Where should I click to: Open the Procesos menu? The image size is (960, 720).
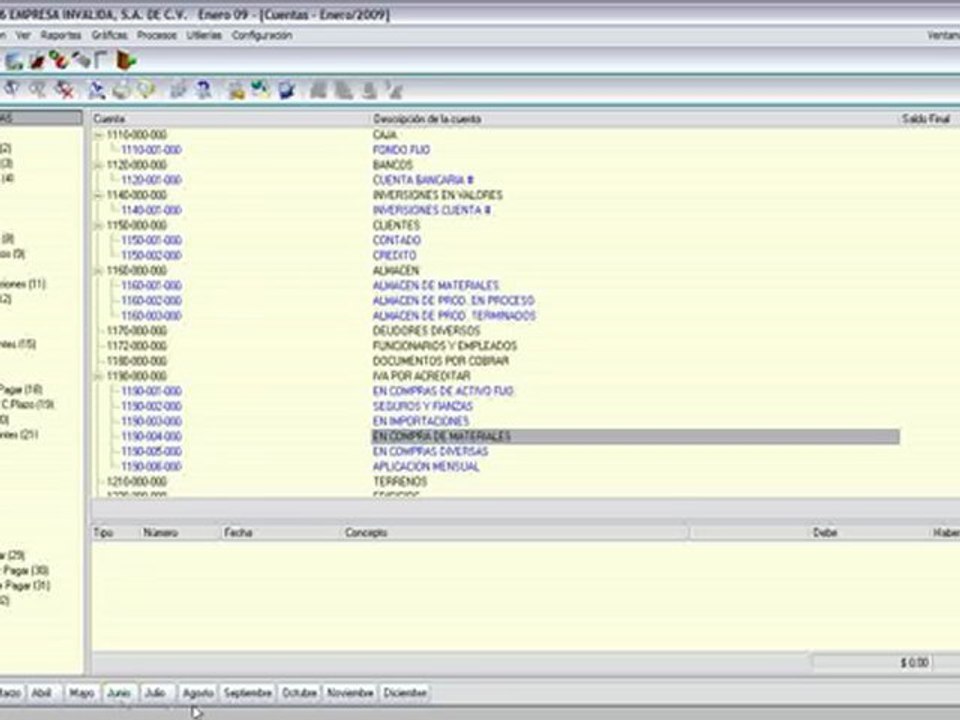(157, 36)
